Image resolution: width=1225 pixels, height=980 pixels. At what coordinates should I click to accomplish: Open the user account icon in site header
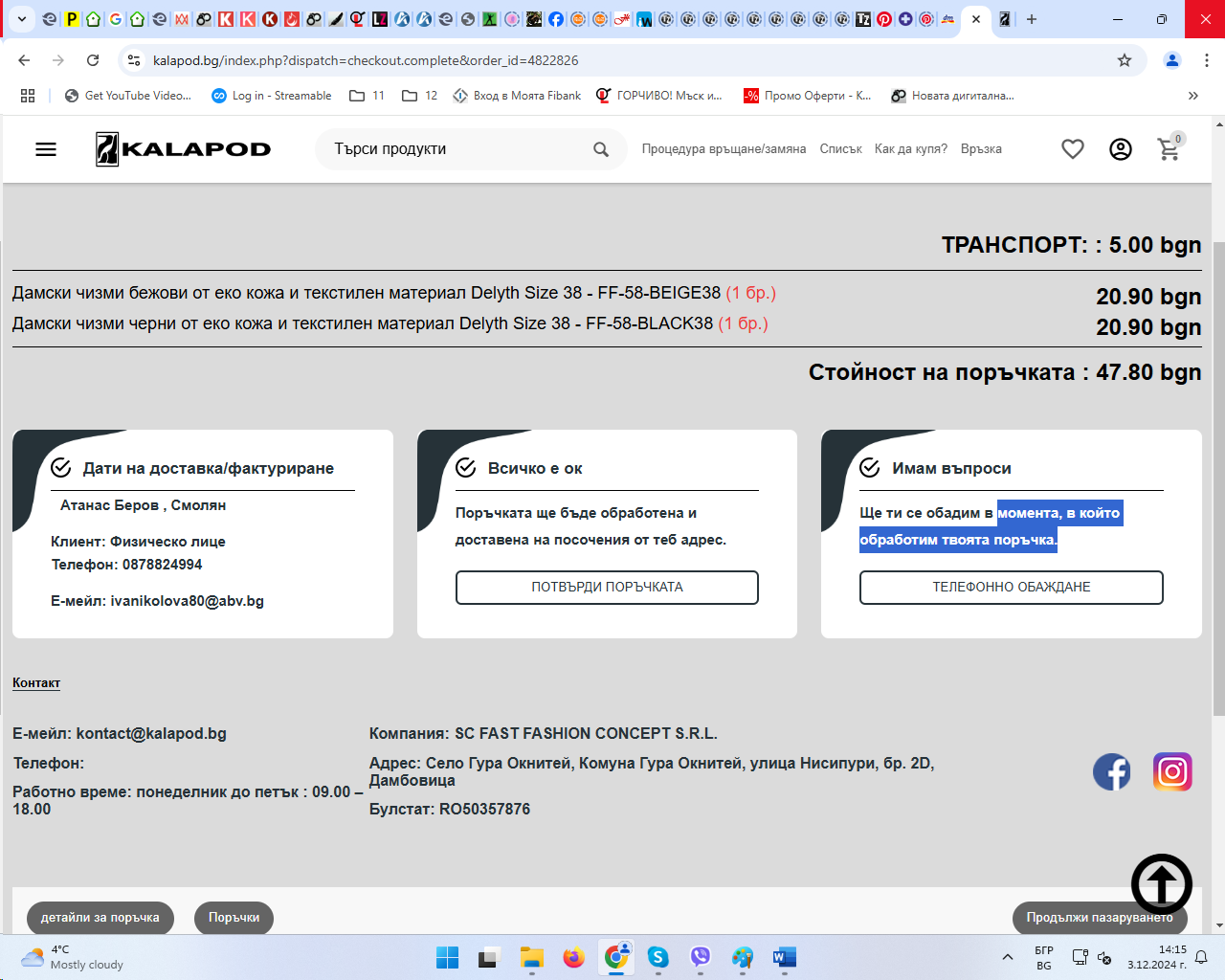(x=1121, y=149)
